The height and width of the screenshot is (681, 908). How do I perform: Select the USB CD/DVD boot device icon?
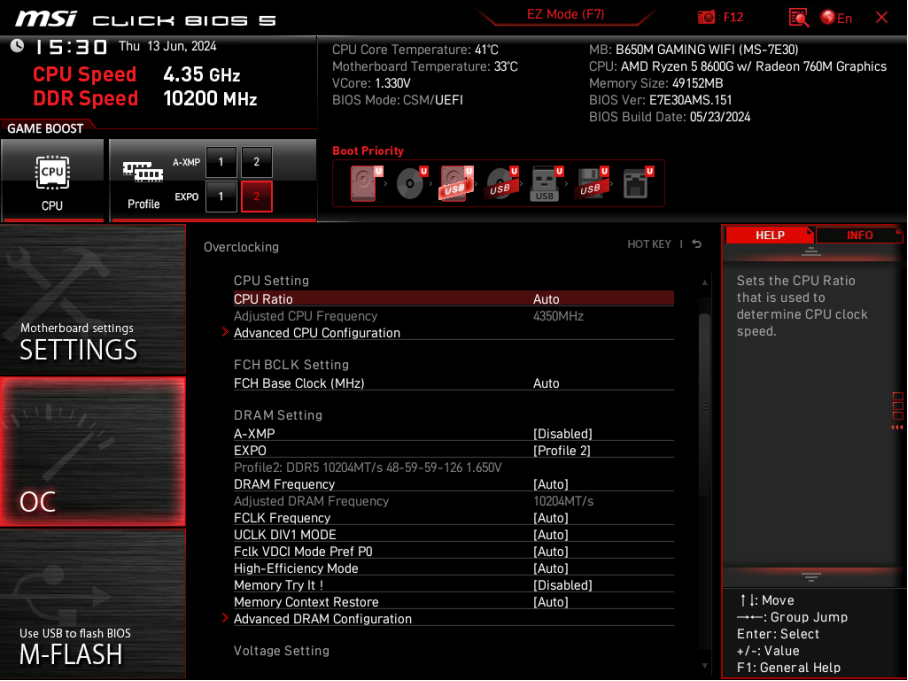point(502,184)
